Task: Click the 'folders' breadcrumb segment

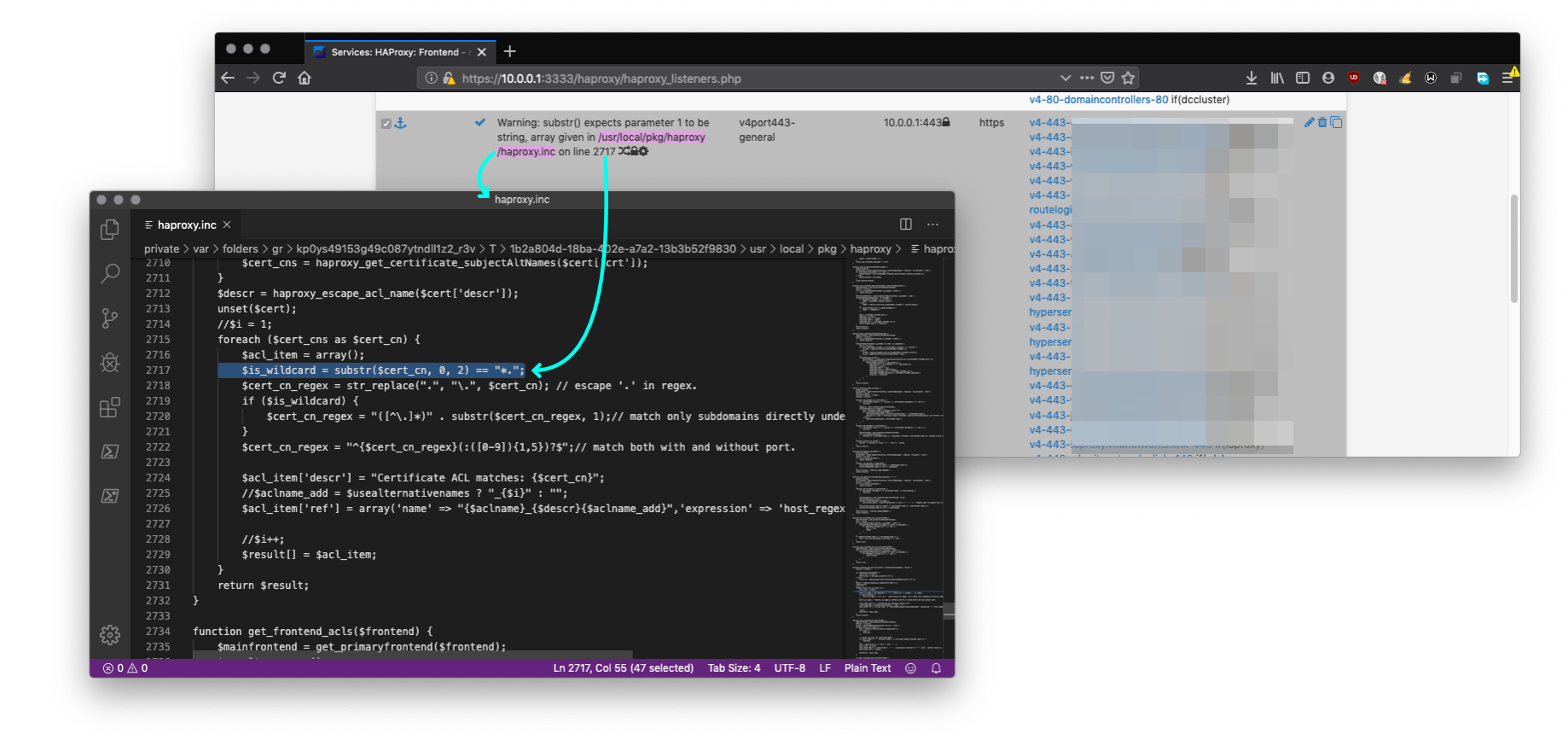Action: pyautogui.click(x=241, y=249)
